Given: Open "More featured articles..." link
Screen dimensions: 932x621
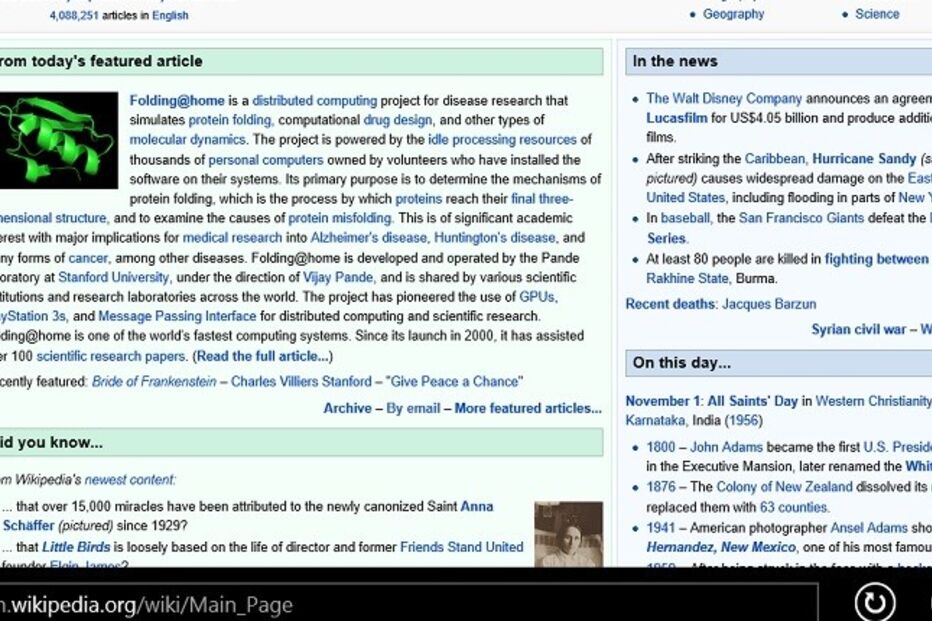Looking at the screenshot, I should pyautogui.click(x=528, y=408).
